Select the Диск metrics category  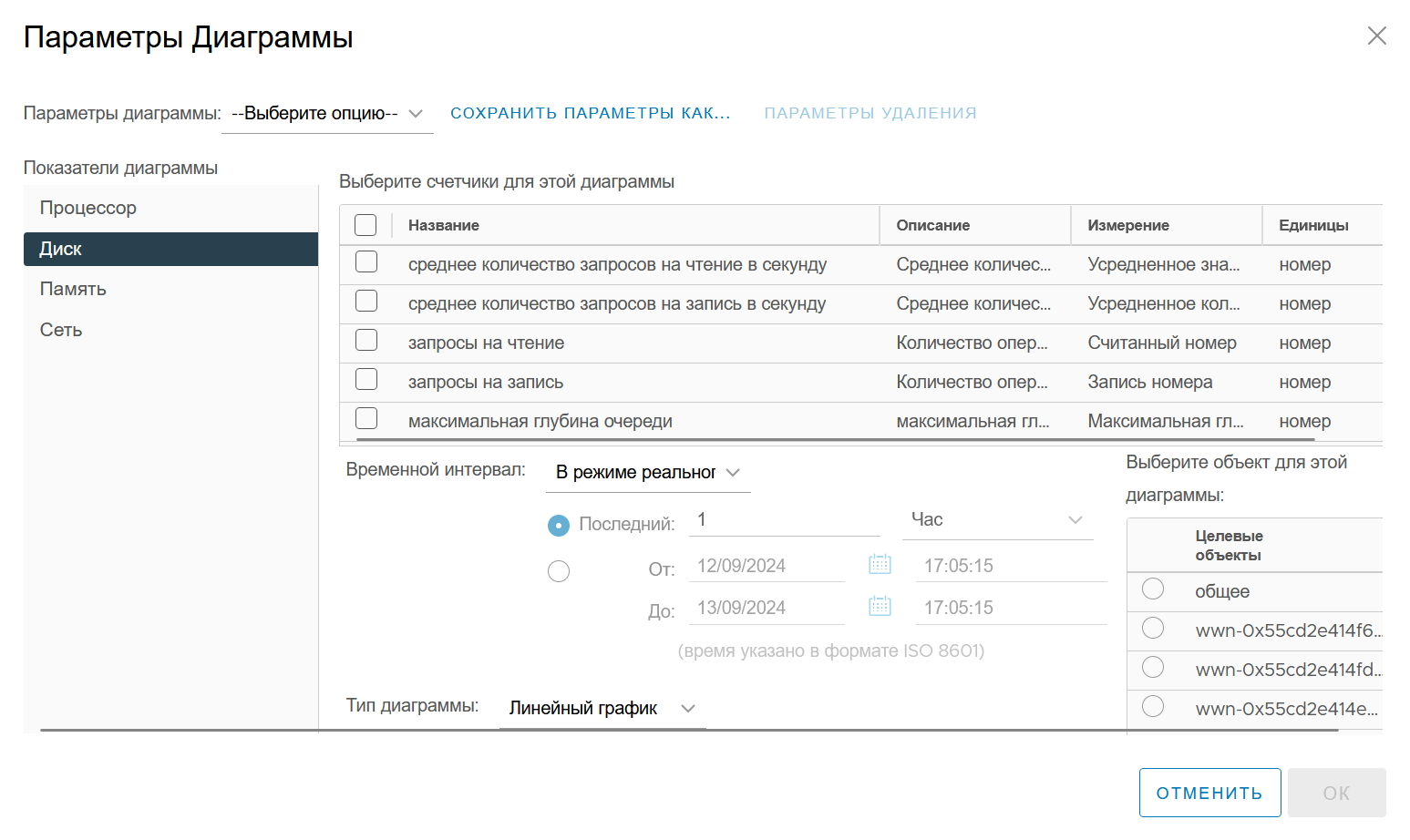pos(170,249)
